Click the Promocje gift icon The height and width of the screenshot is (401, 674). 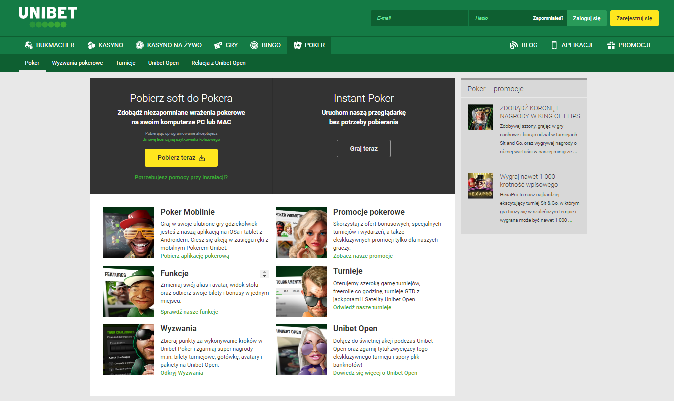pyautogui.click(x=611, y=45)
